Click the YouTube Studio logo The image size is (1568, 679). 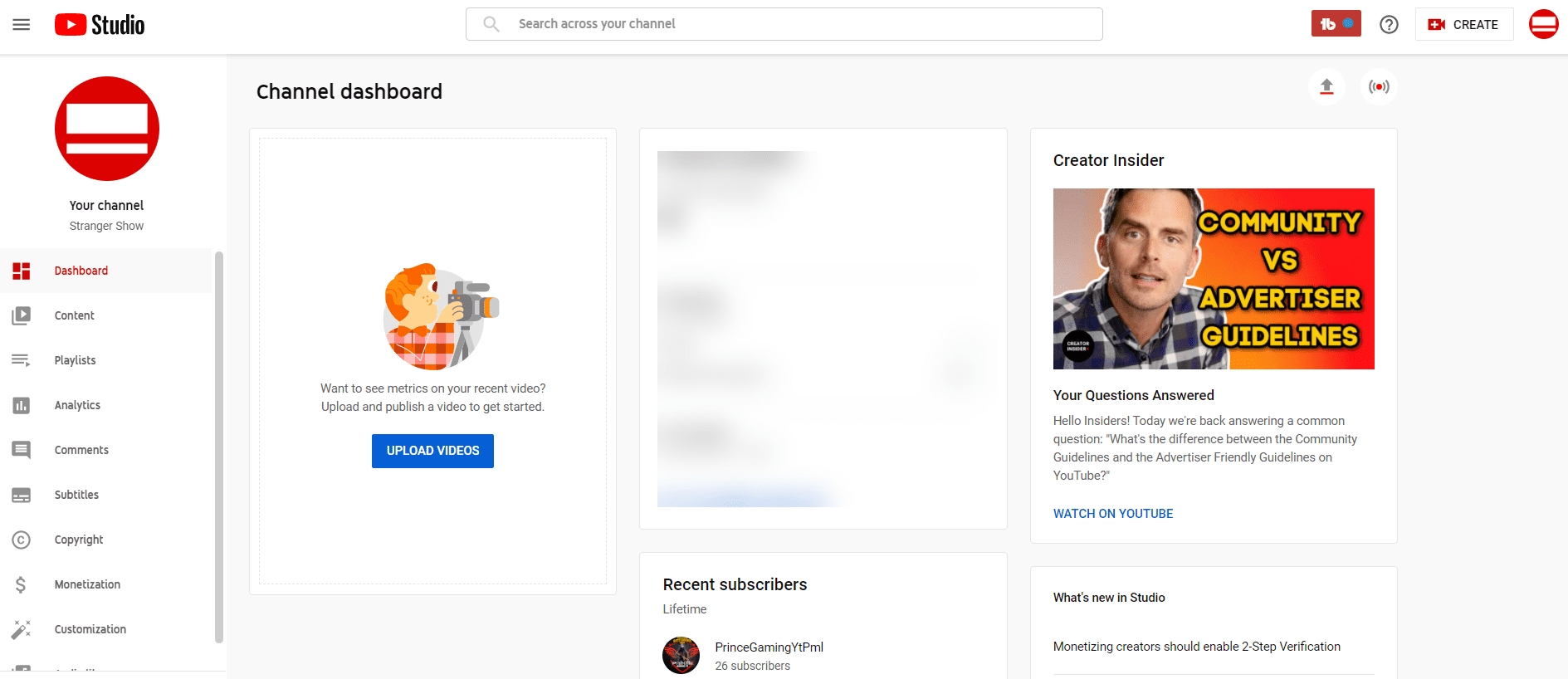click(100, 25)
